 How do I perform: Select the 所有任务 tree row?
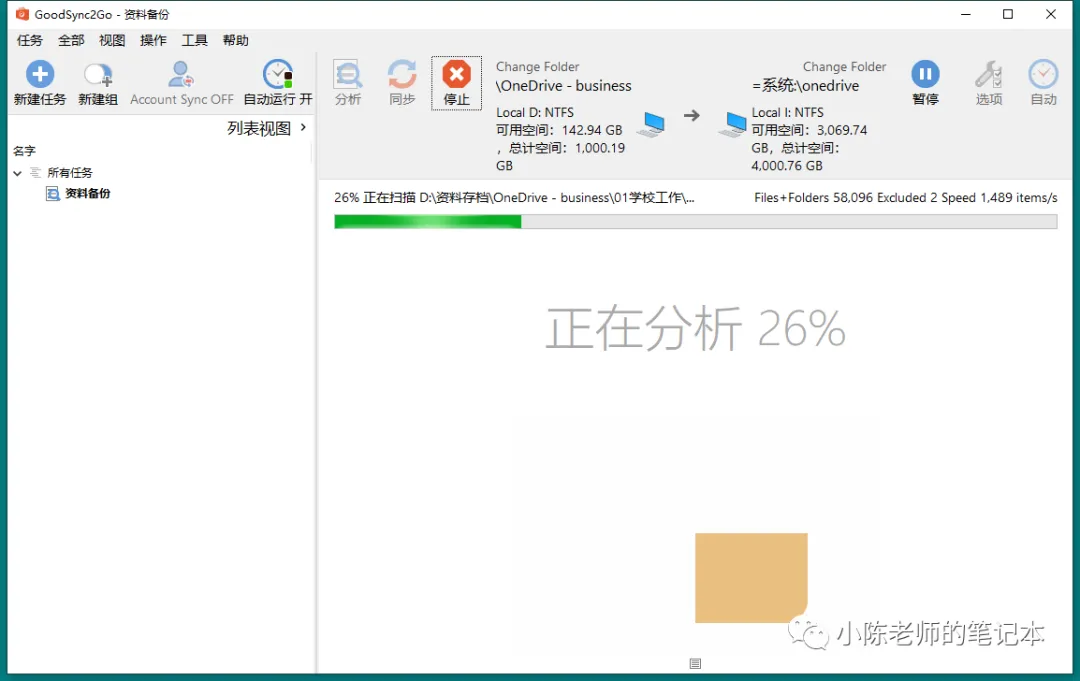point(70,173)
